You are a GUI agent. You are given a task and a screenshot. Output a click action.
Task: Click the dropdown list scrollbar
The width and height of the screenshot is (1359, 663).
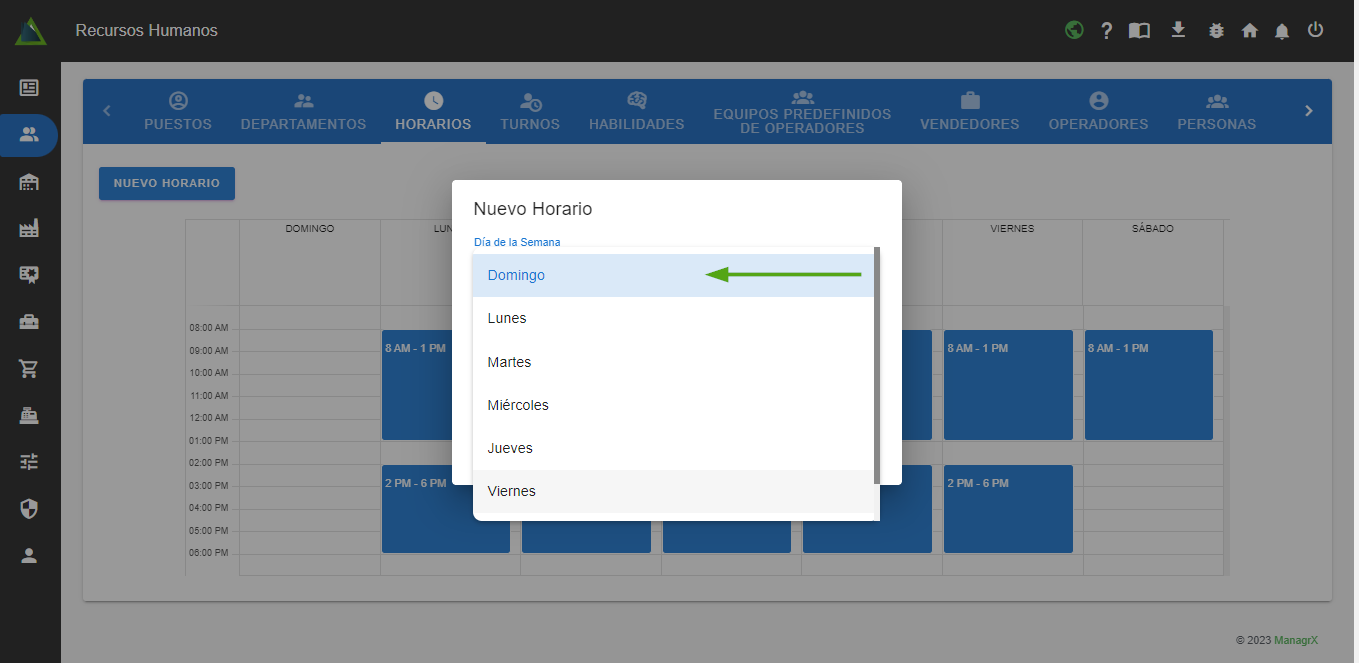(877, 365)
